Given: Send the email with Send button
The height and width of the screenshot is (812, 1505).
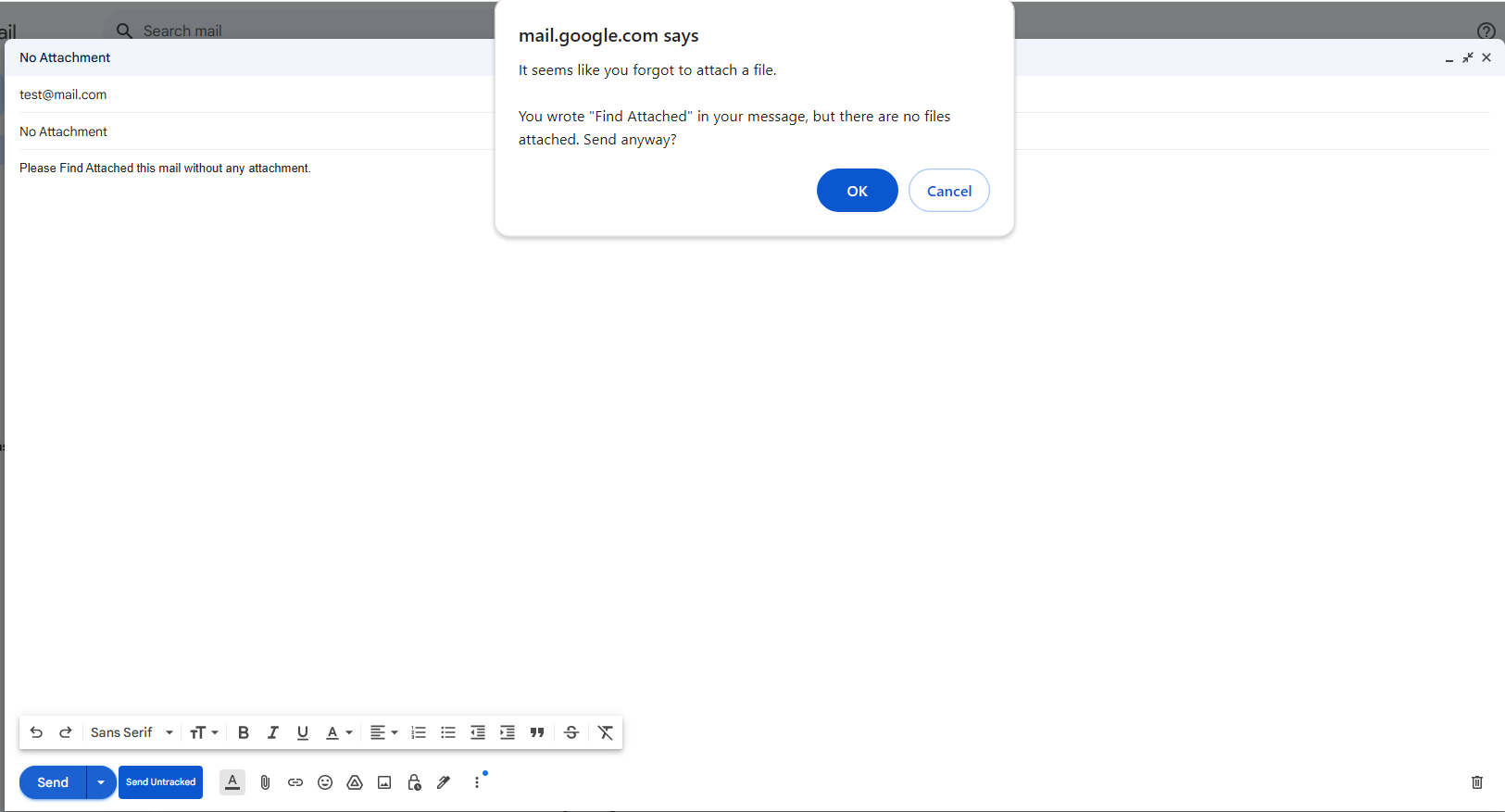Looking at the screenshot, I should click(53, 782).
